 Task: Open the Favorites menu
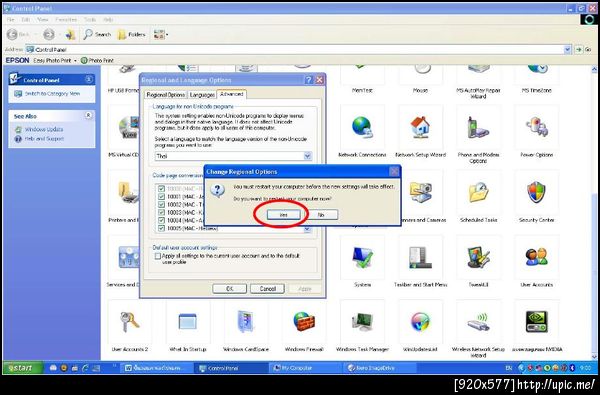click(66, 19)
